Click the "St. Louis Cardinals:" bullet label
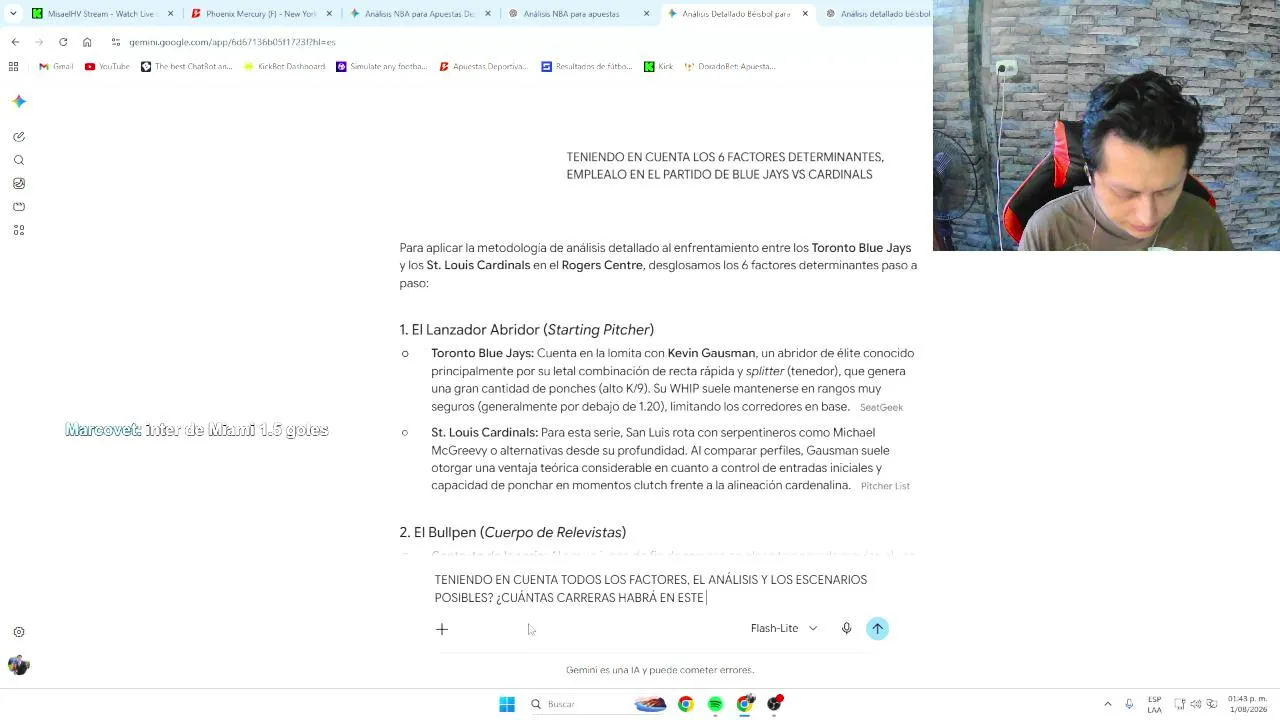The width and height of the screenshot is (1280, 720). 484,432
